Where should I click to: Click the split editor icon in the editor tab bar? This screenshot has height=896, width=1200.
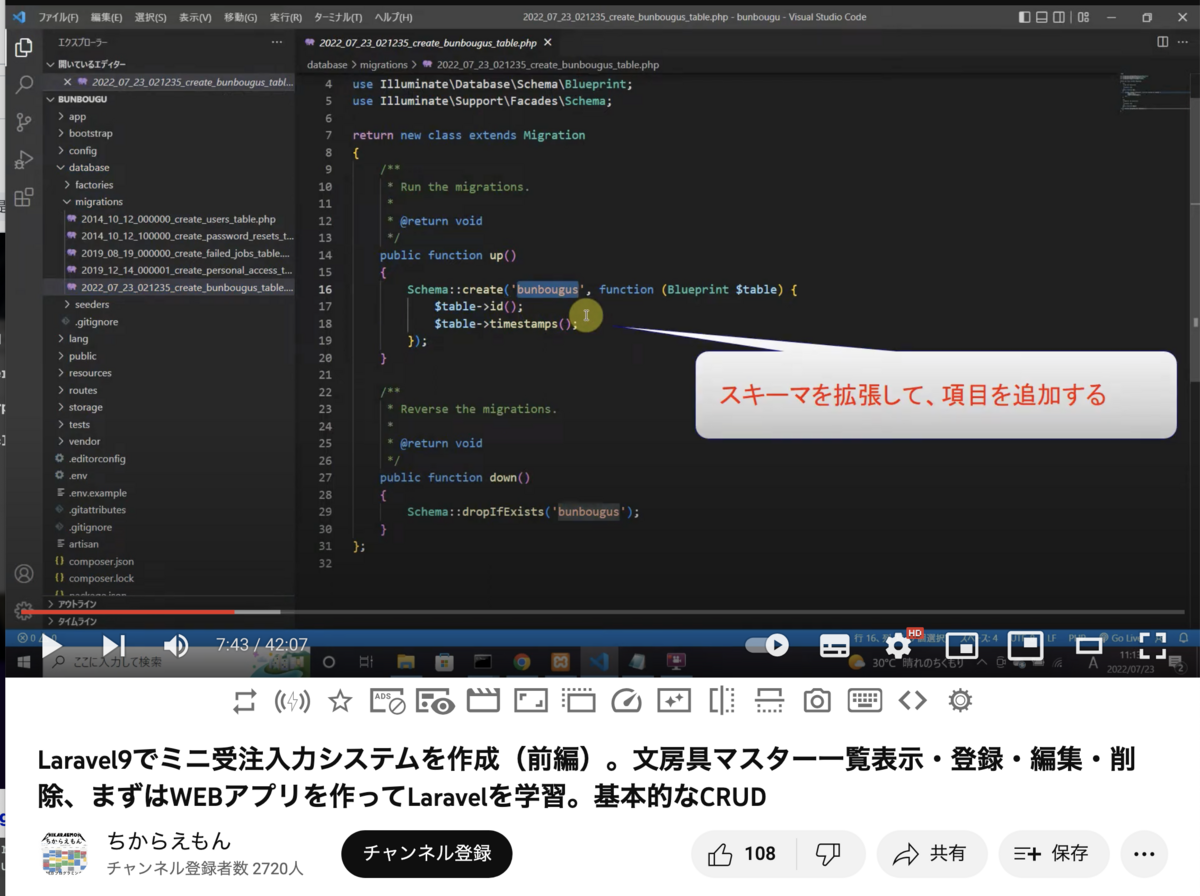[1162, 42]
